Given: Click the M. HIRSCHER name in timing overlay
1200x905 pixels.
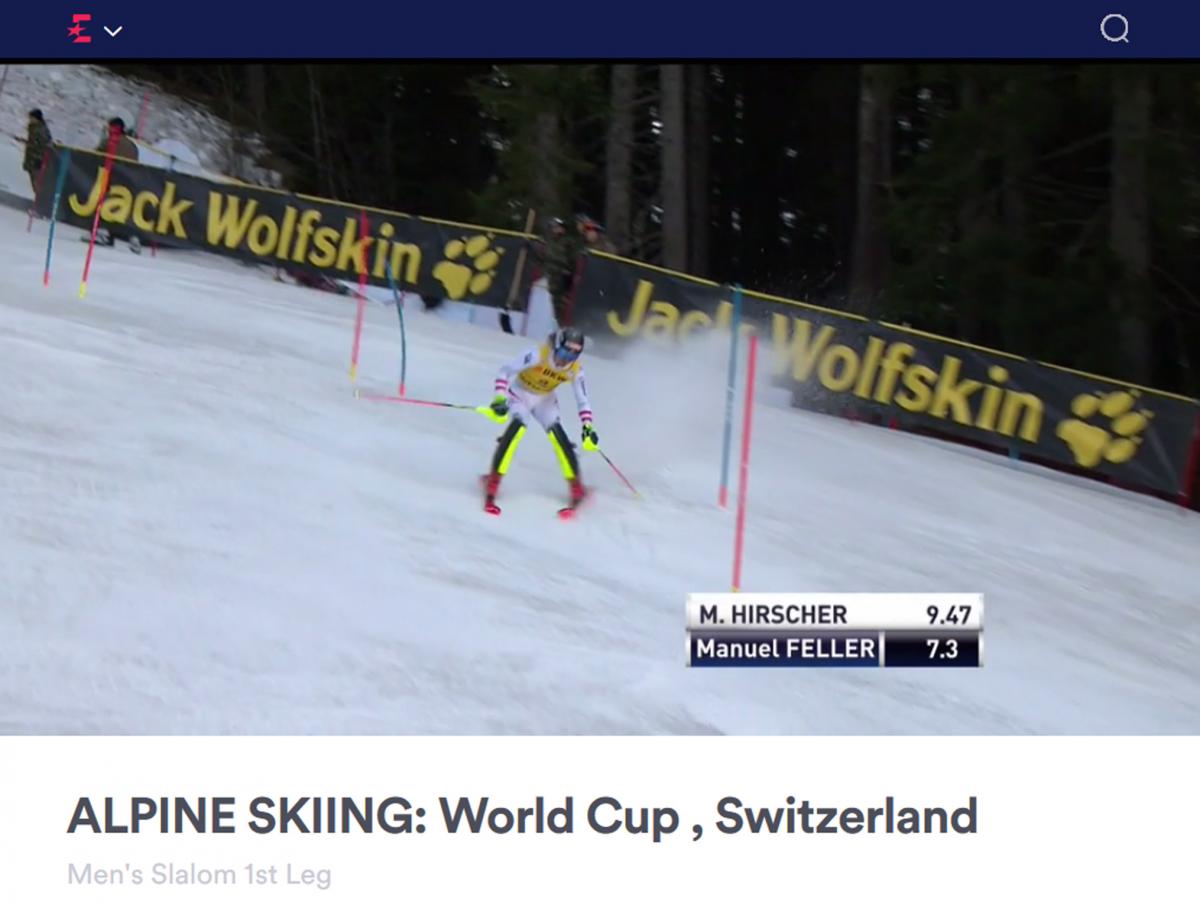Looking at the screenshot, I should pyautogui.click(x=773, y=613).
